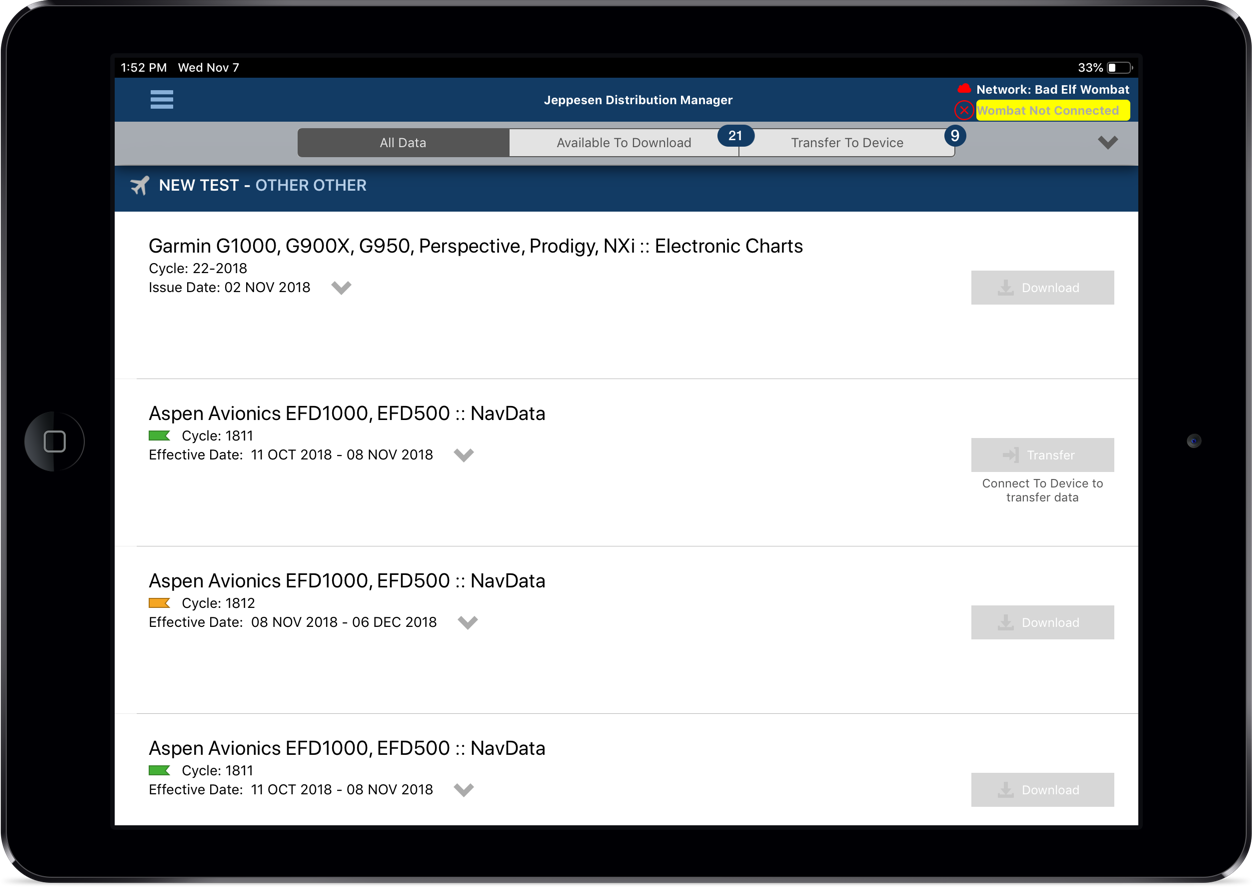Viewport: 1253px width, 888px height.
Task: Switch to Available To Download tab
Action: coord(624,143)
